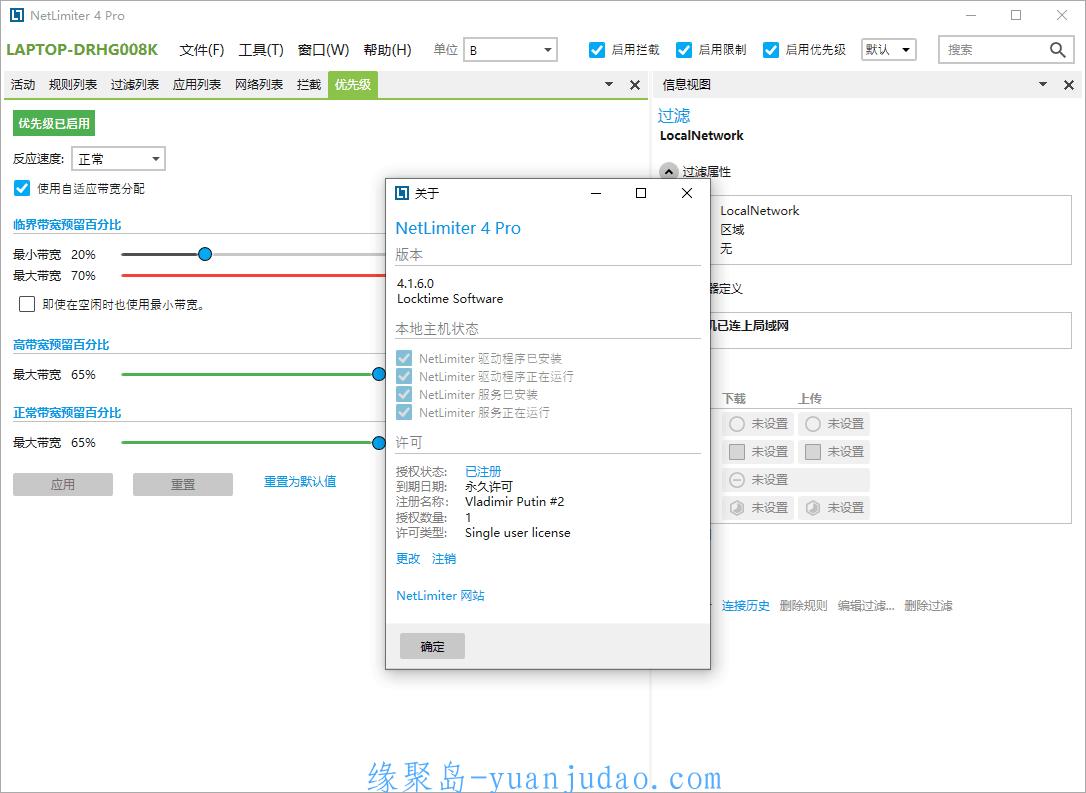Click the 删除过滤 link
This screenshot has width=1086, height=793.
point(929,606)
